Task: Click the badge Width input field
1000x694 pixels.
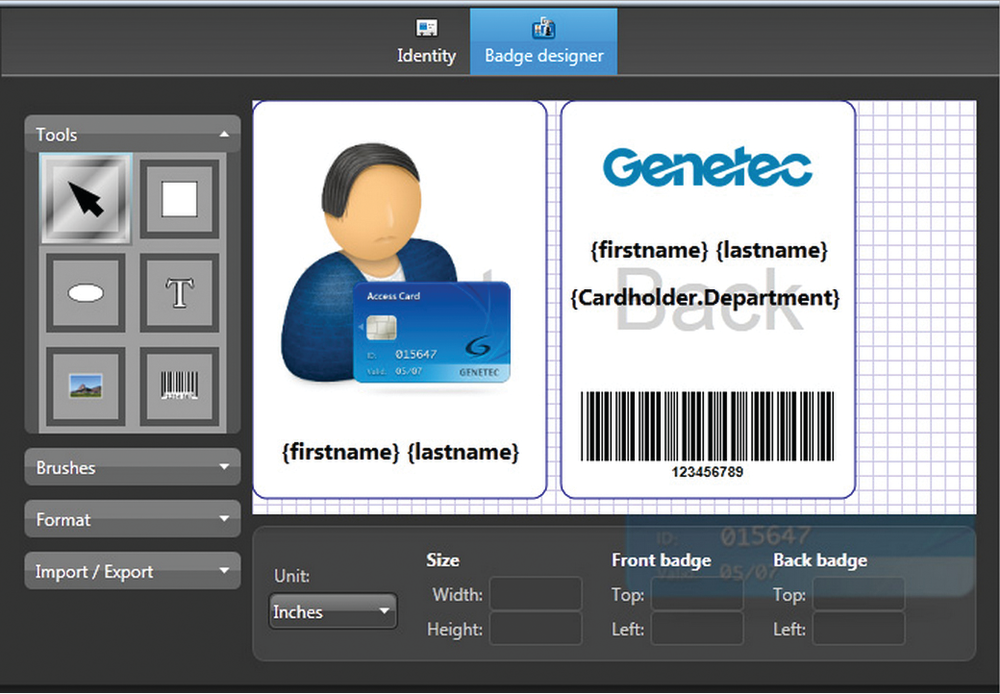Action: click(535, 594)
